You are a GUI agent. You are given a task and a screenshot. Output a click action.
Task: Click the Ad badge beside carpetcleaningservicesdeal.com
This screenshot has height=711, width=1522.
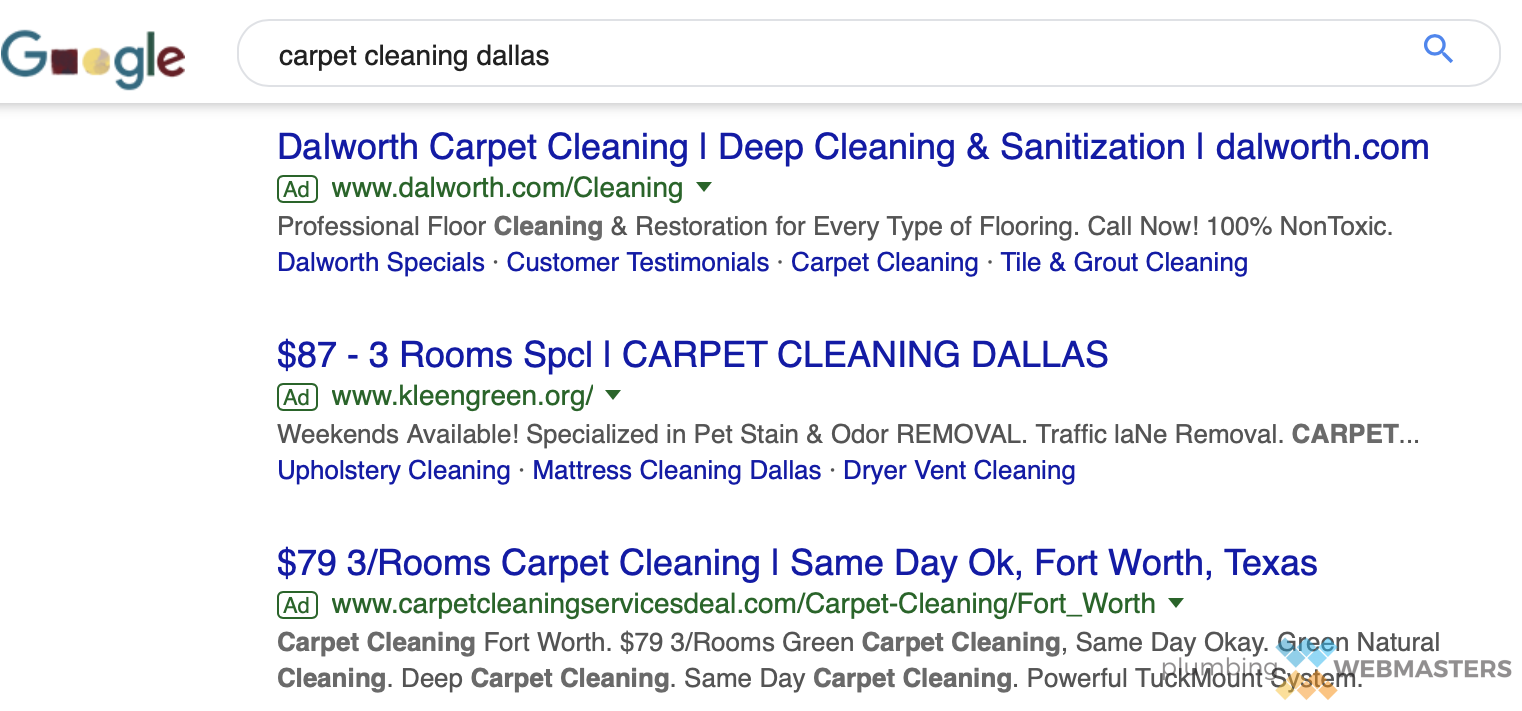coord(297,605)
